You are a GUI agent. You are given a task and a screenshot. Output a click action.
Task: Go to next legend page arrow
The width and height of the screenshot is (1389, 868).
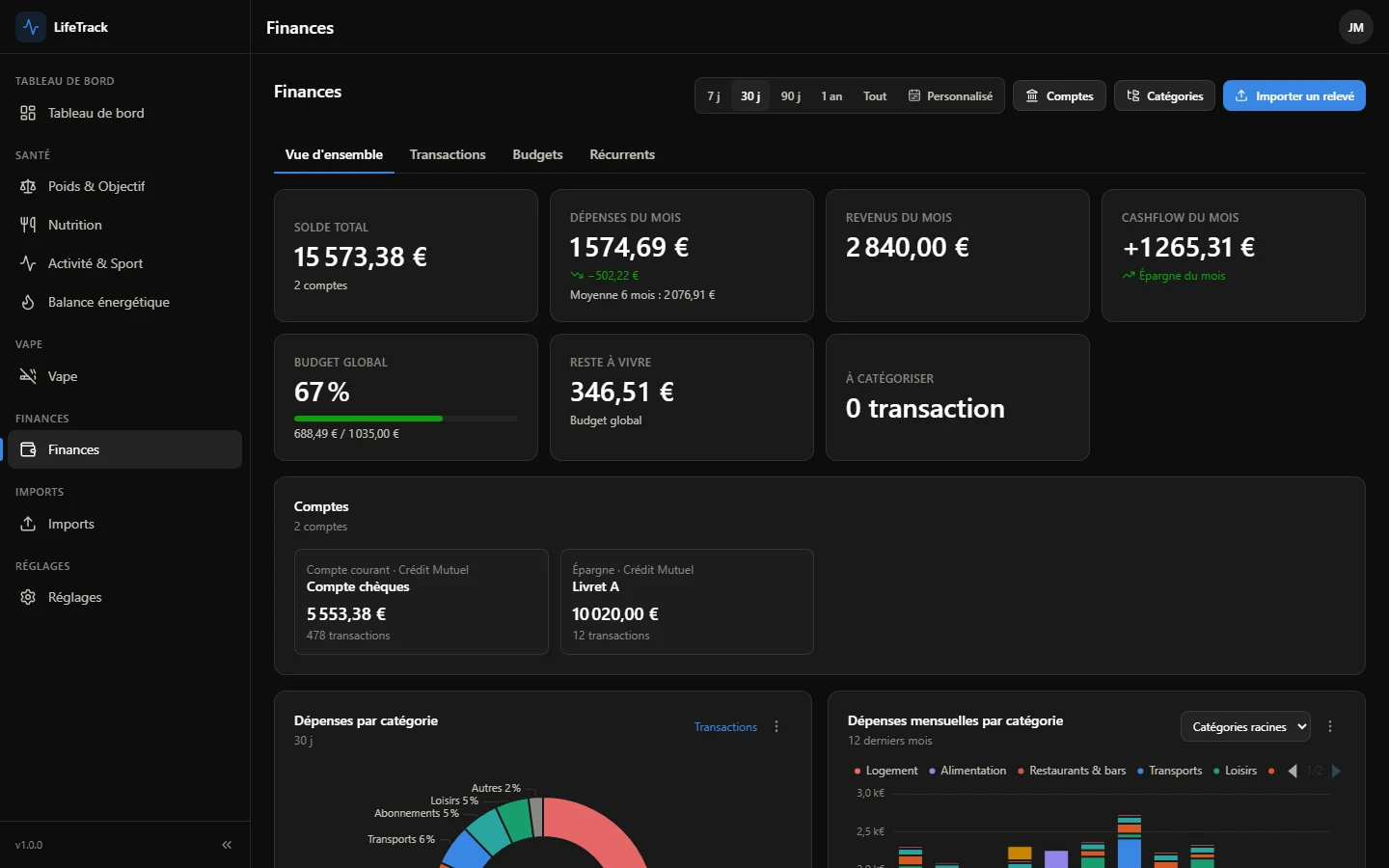pos(1336,771)
